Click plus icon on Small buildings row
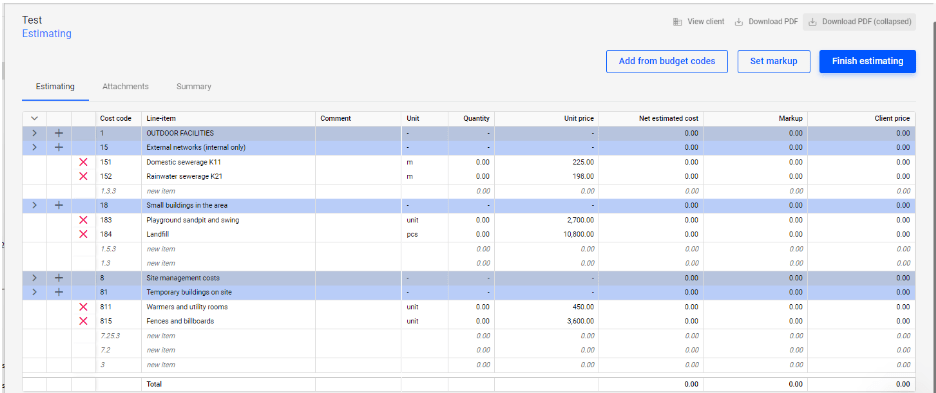The image size is (936, 393). (x=58, y=205)
